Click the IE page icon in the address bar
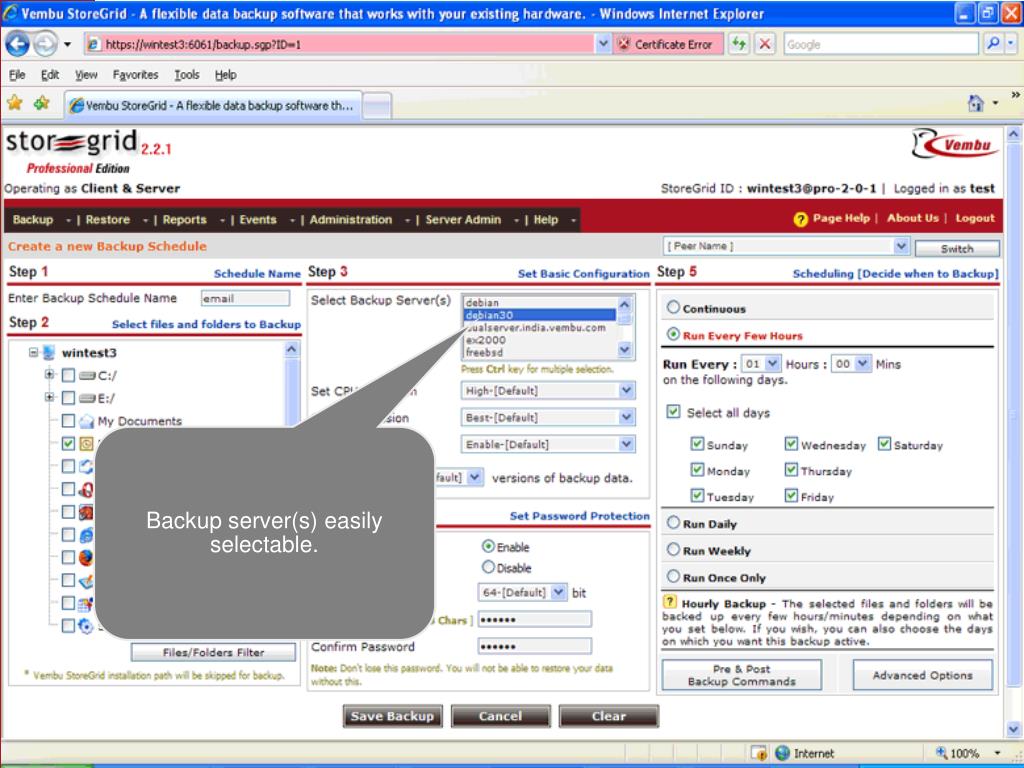This screenshot has width=1024, height=768. coord(94,44)
